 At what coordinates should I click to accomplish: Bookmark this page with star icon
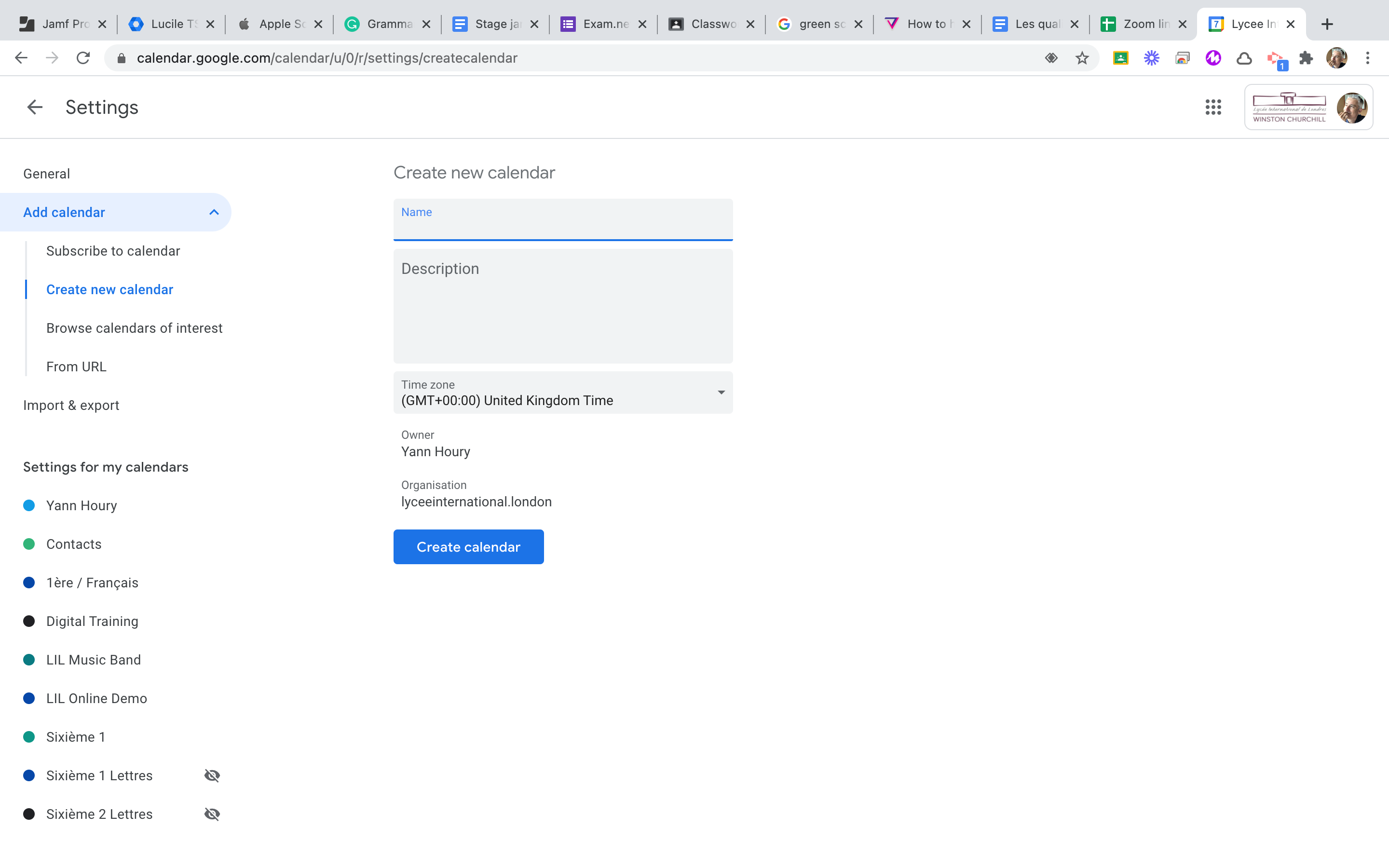1082,58
